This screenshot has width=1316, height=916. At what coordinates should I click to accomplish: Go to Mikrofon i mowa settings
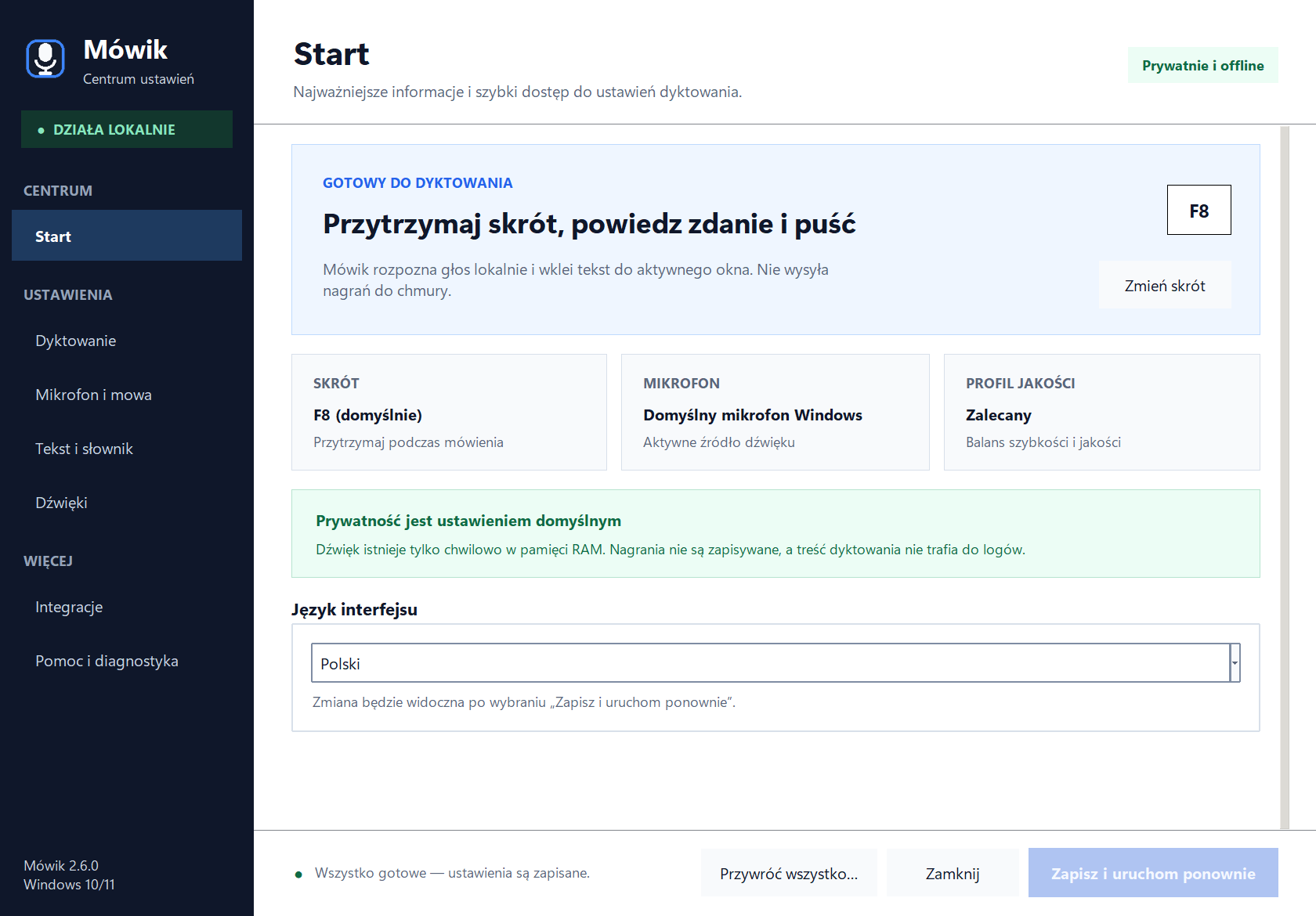127,395
